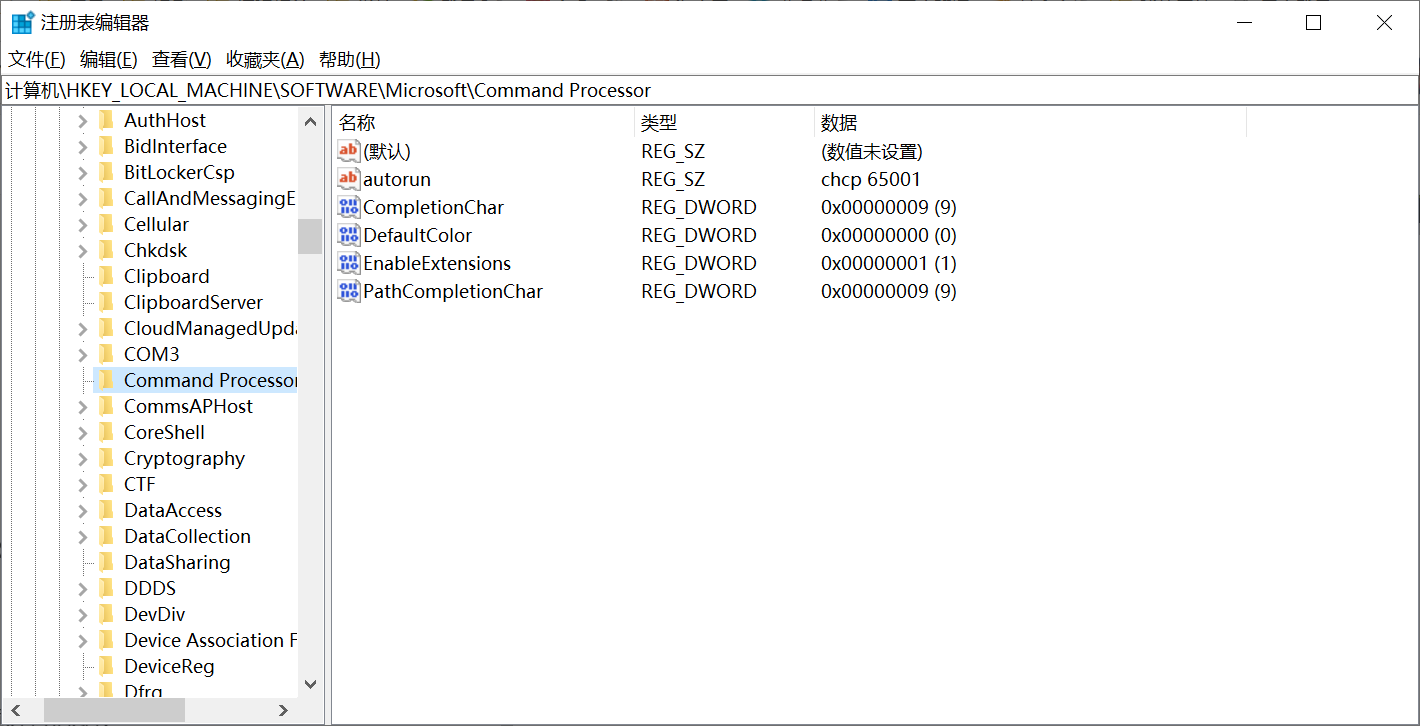
Task: Click the DWORD icon beside EnableExtensions
Action: point(350,263)
